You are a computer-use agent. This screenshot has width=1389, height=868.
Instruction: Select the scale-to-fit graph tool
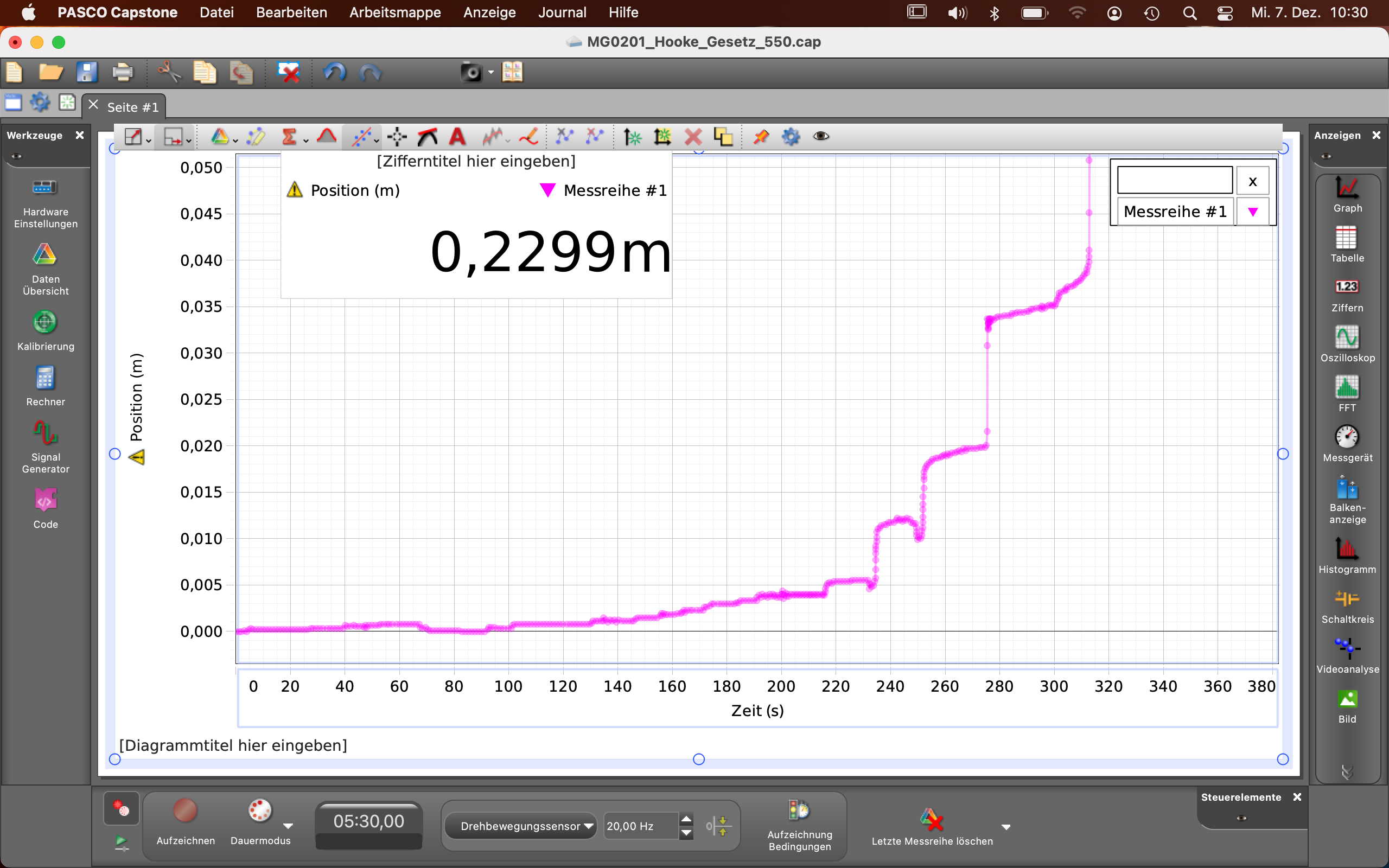coord(133,137)
